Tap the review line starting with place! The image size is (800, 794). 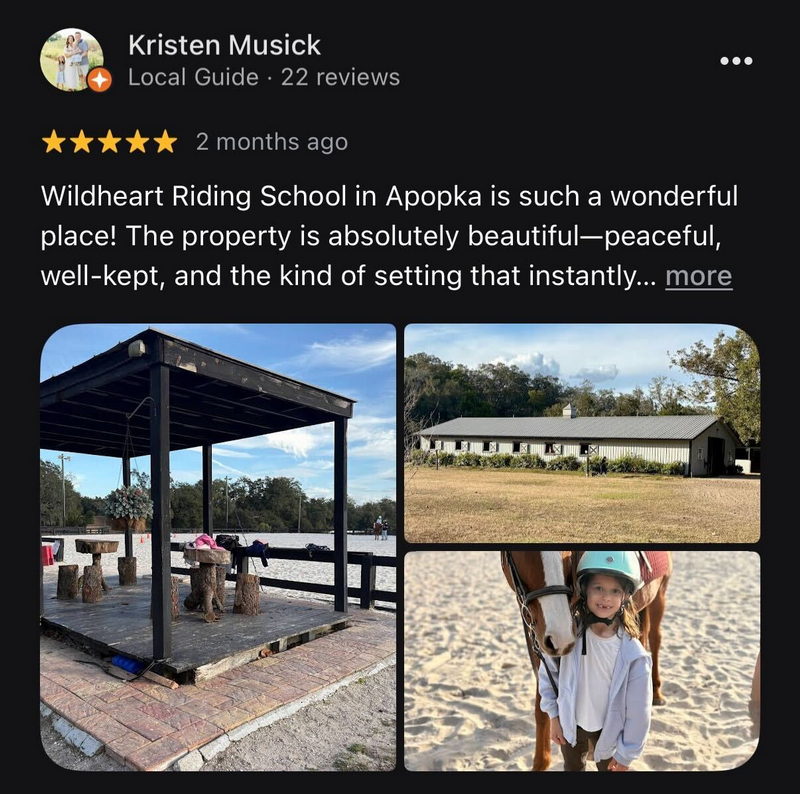tap(381, 236)
